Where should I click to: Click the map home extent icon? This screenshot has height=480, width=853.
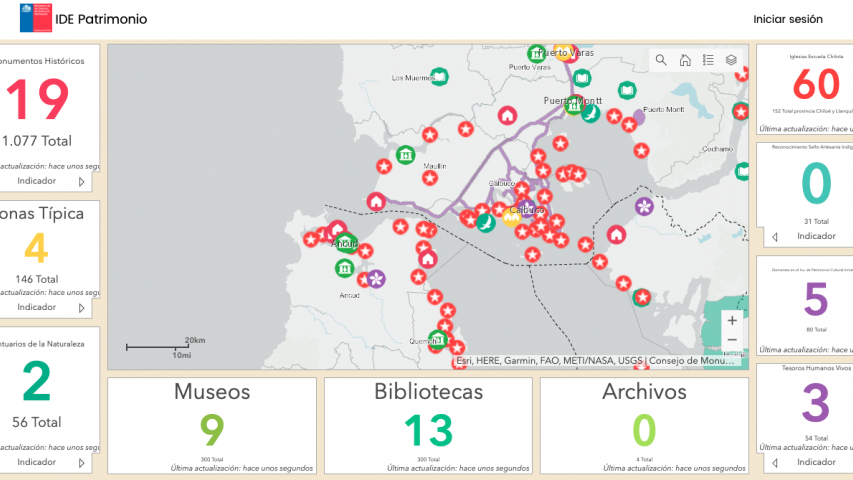685,60
